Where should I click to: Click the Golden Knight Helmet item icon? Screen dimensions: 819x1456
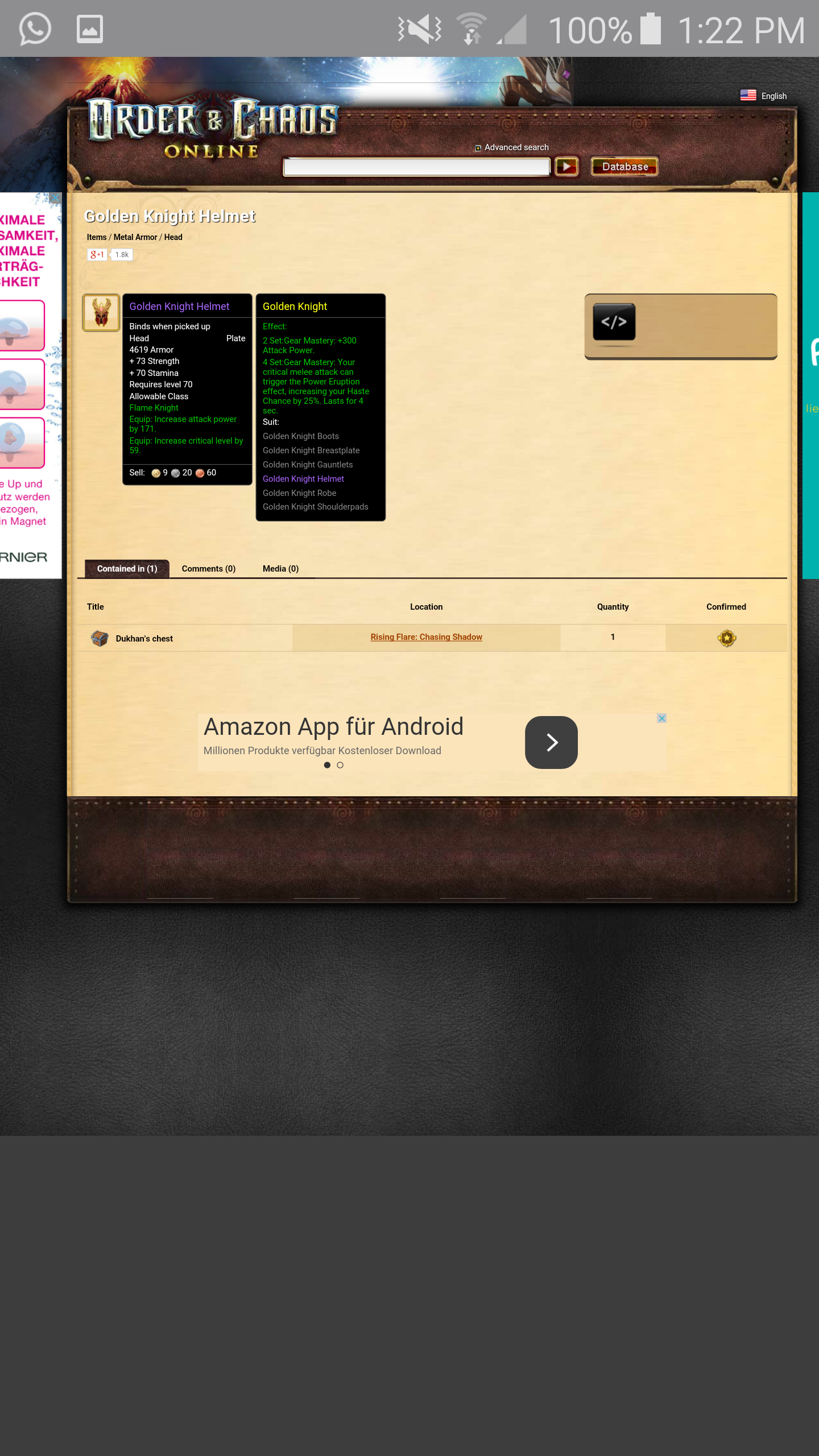(x=101, y=313)
